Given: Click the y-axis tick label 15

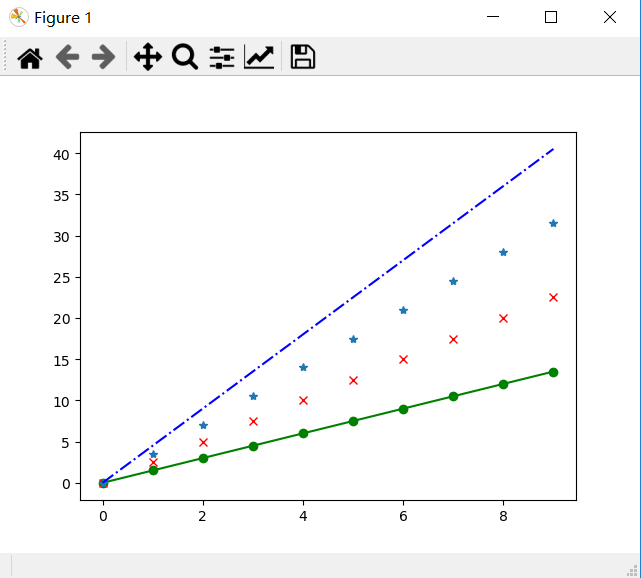Looking at the screenshot, I should pos(61,361).
